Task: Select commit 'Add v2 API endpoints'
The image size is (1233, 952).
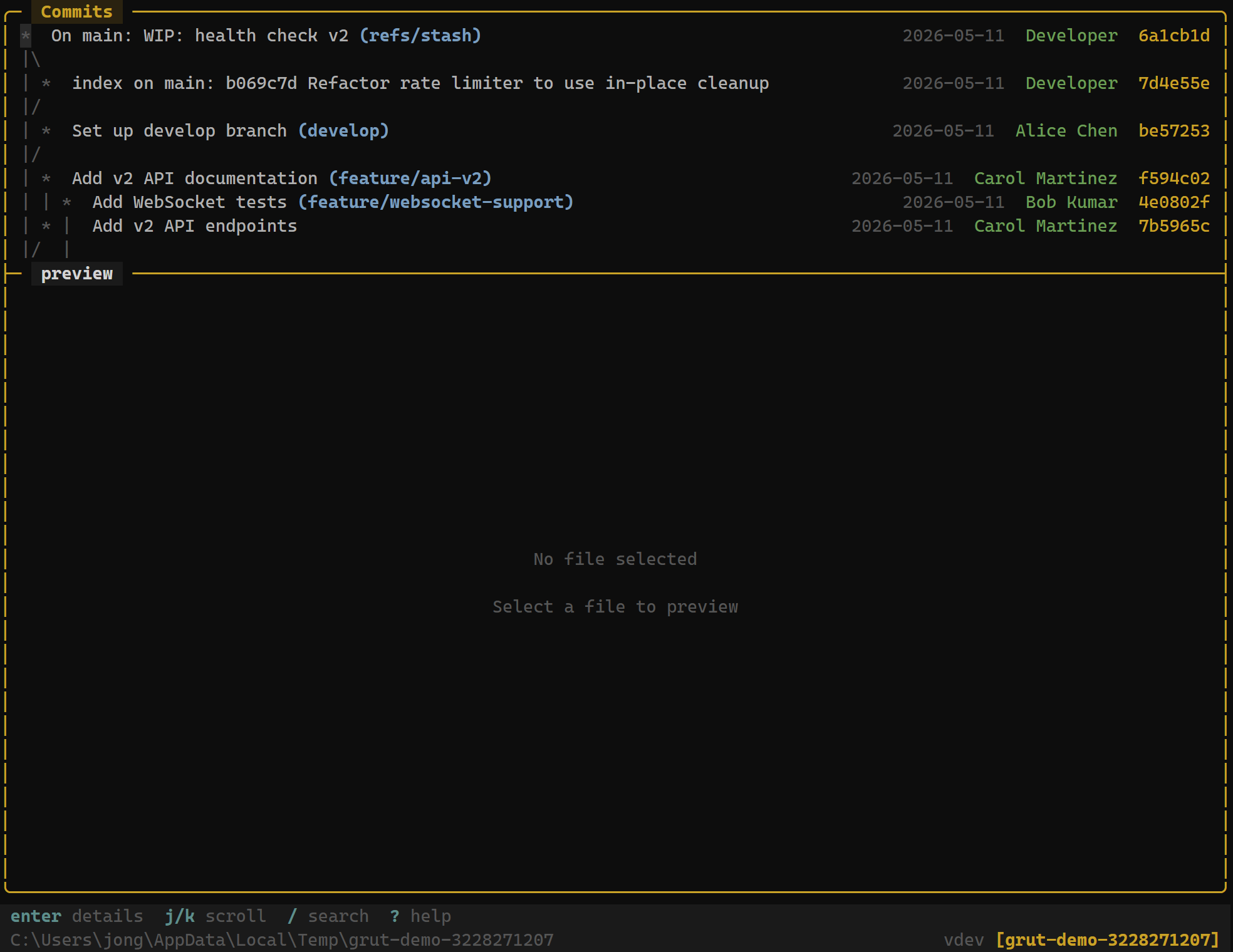Action: 616,226
